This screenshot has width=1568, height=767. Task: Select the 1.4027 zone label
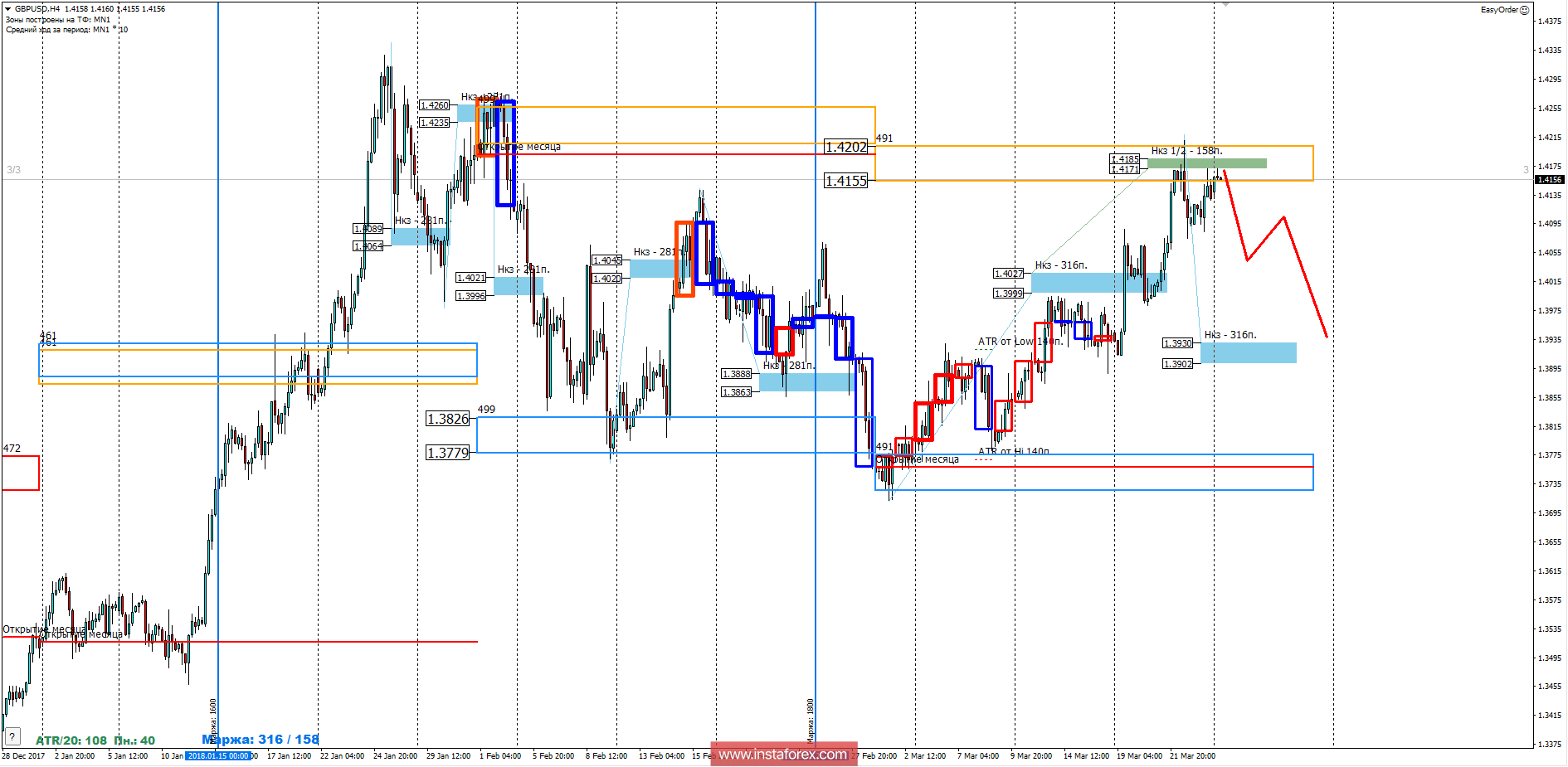tap(1009, 273)
